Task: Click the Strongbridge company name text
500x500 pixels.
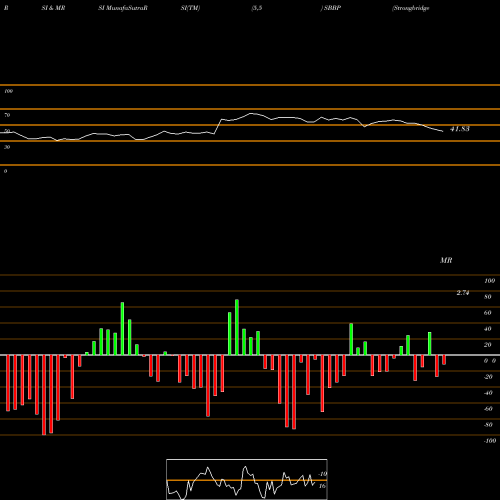Action: [411, 8]
